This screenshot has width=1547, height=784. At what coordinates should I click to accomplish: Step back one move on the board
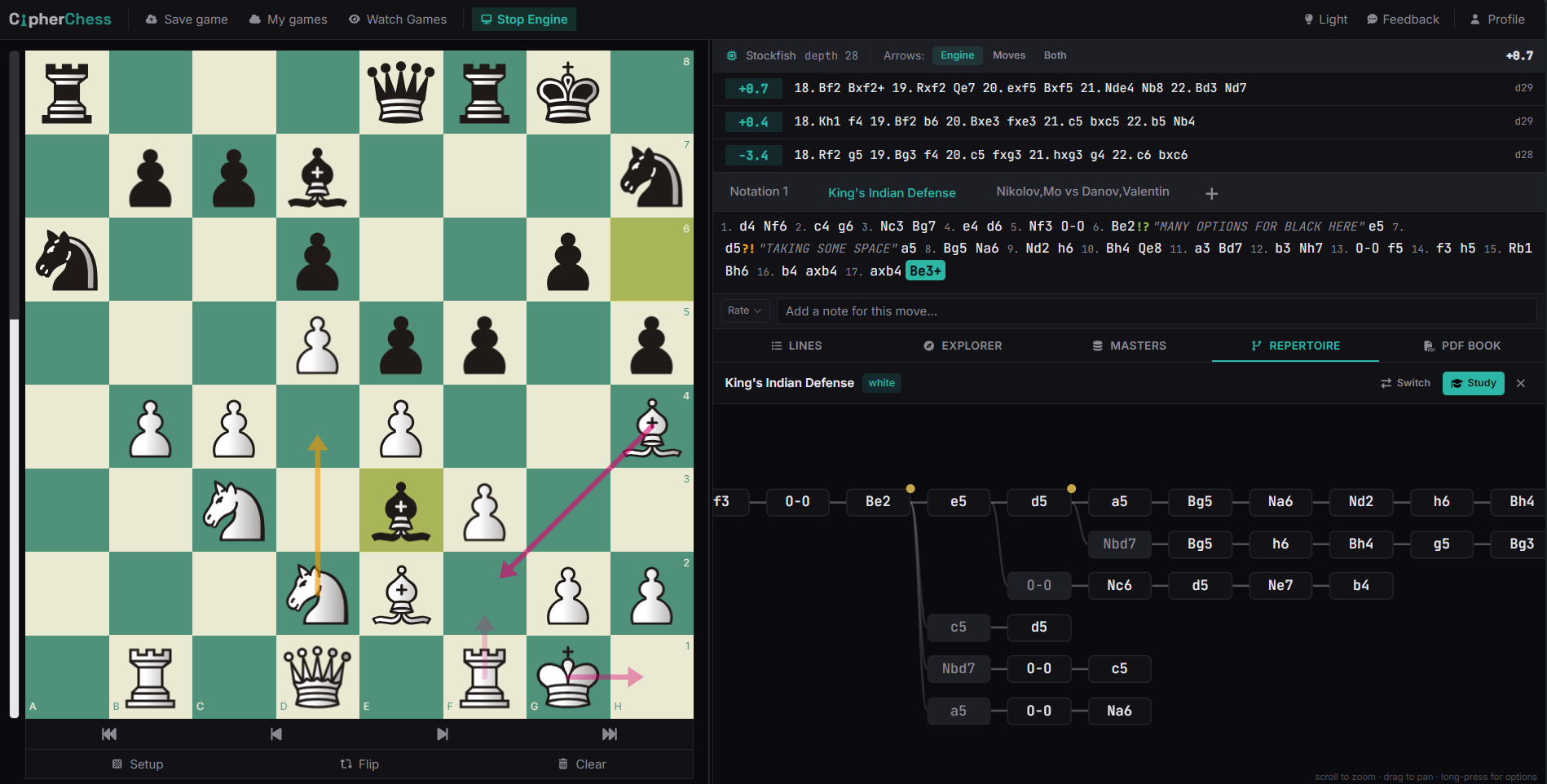275,733
